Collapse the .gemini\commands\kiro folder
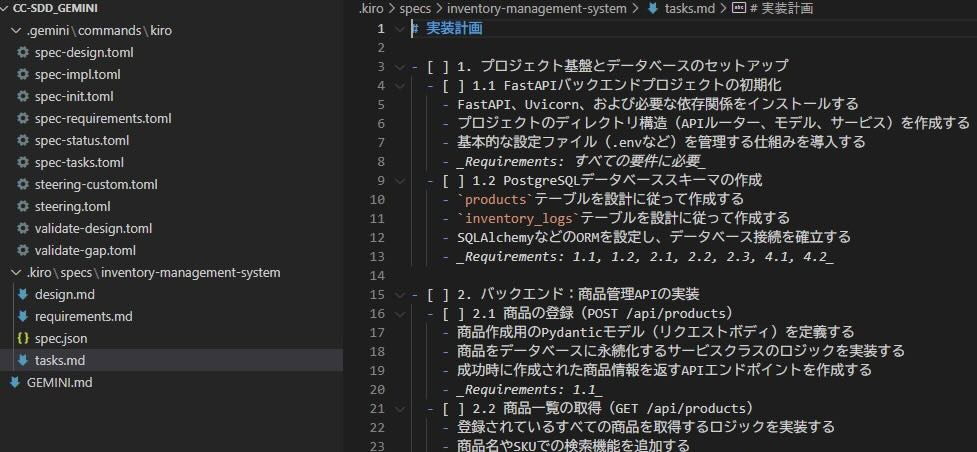Image resolution: width=977 pixels, height=452 pixels. coord(15,30)
